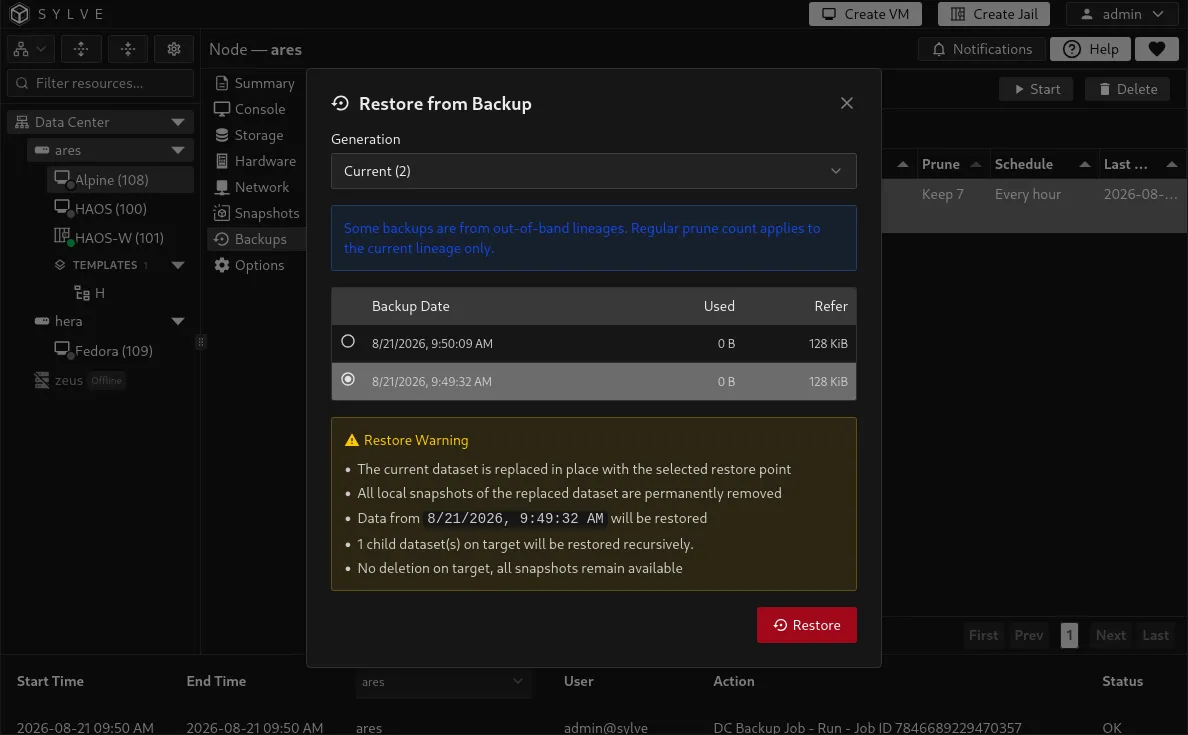1188x735 pixels.
Task: Click the Last page button
Action: (1155, 635)
